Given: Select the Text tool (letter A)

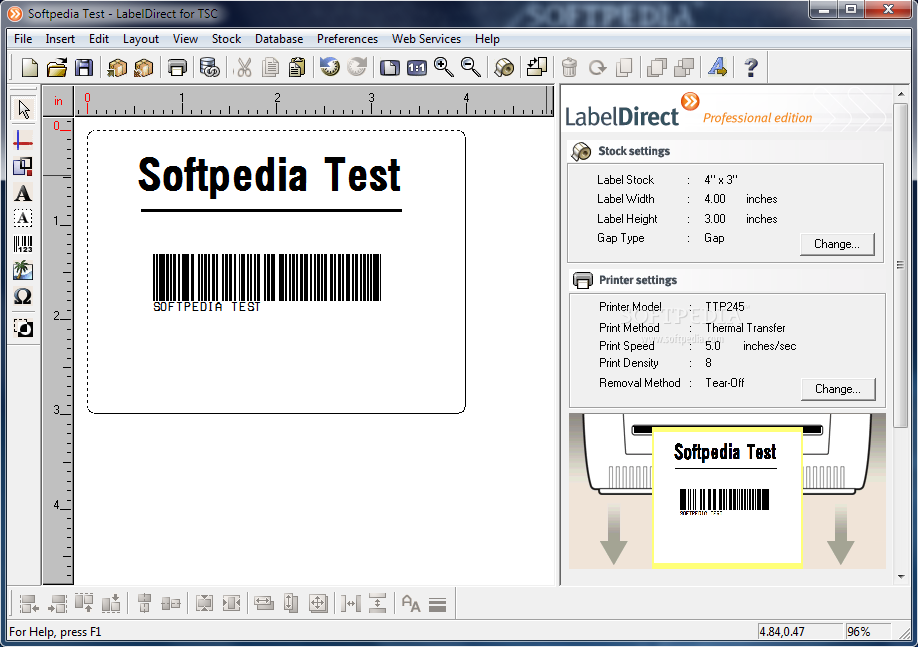Looking at the screenshot, I should point(23,193).
